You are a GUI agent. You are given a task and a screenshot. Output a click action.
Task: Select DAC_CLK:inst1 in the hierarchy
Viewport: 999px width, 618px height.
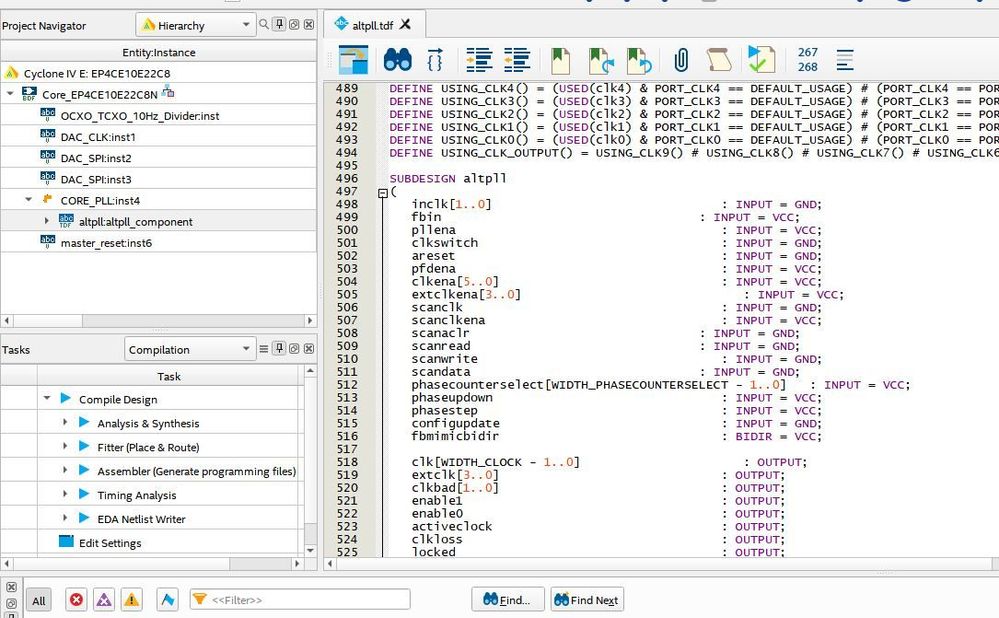click(97, 137)
